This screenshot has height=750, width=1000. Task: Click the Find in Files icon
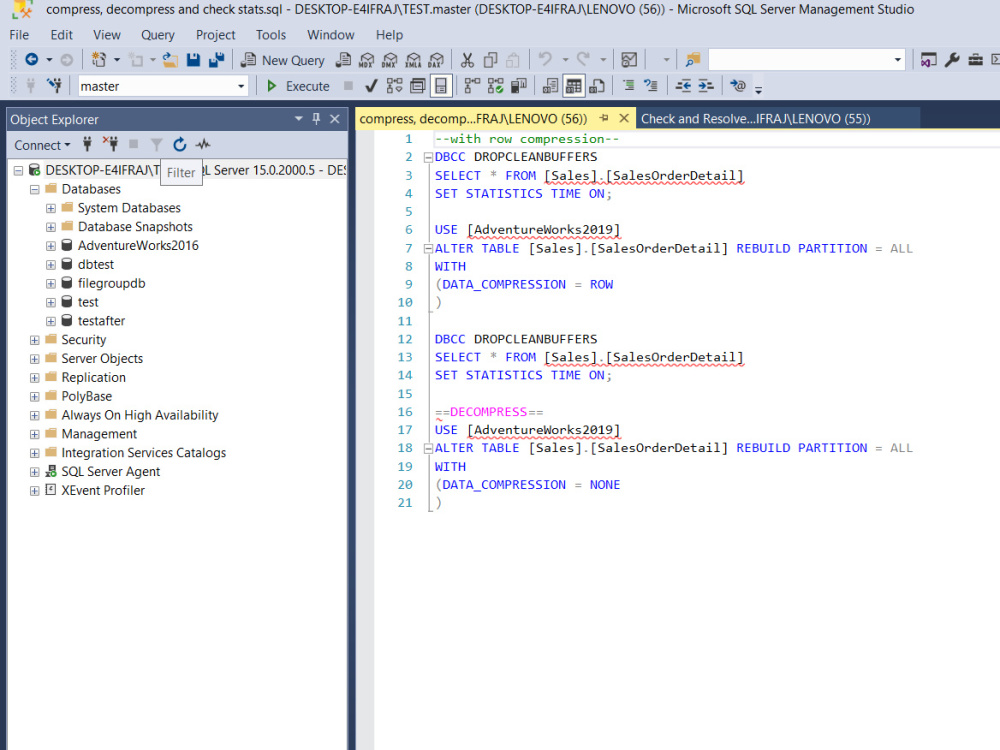[x=693, y=60]
